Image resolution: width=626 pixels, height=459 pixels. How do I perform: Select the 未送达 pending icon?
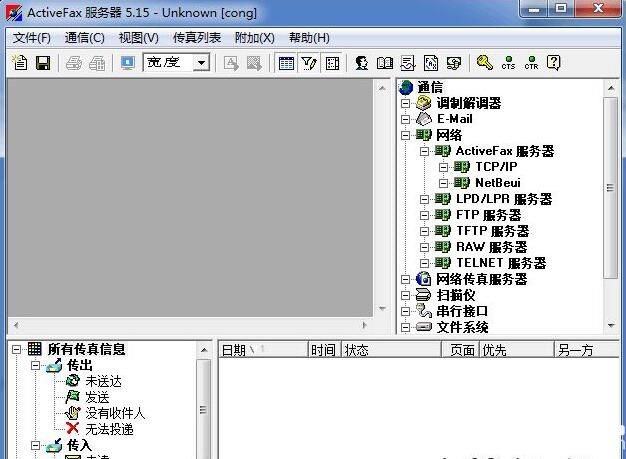(x=73, y=381)
